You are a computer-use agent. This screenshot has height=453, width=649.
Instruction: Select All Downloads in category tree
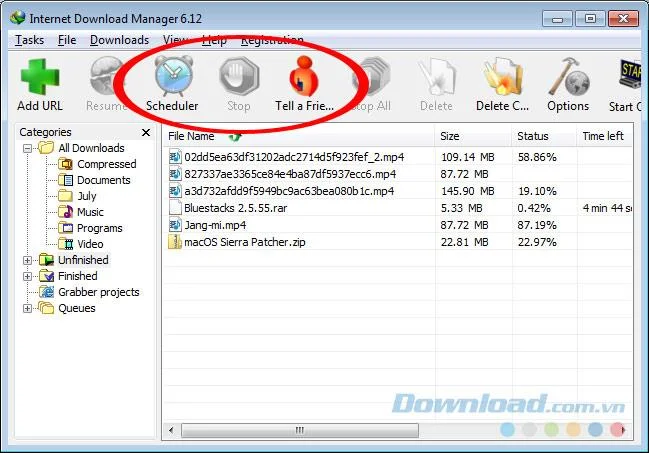(91, 148)
